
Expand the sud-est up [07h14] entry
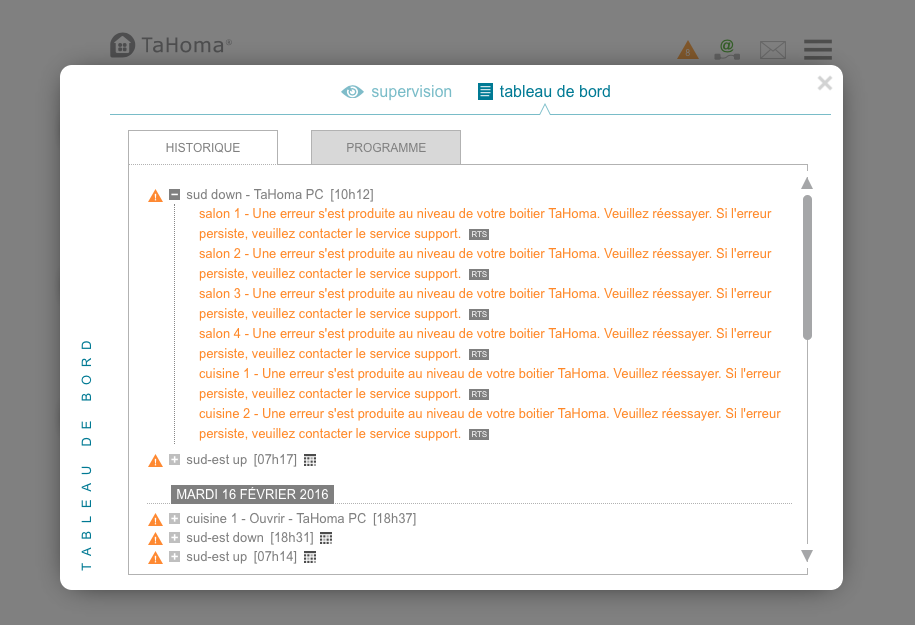pyautogui.click(x=174, y=557)
